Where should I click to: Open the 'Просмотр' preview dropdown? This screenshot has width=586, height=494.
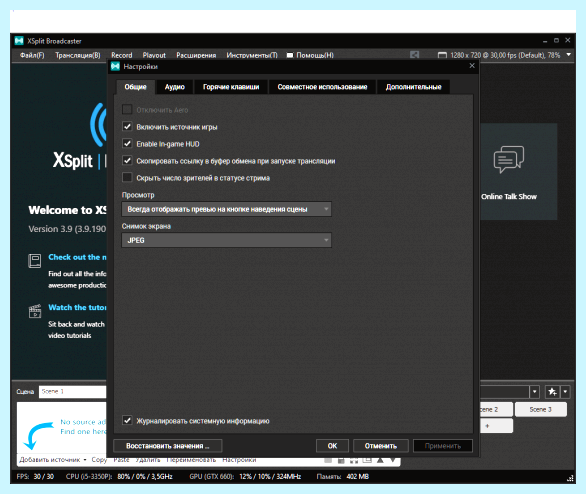pyautogui.click(x=226, y=209)
